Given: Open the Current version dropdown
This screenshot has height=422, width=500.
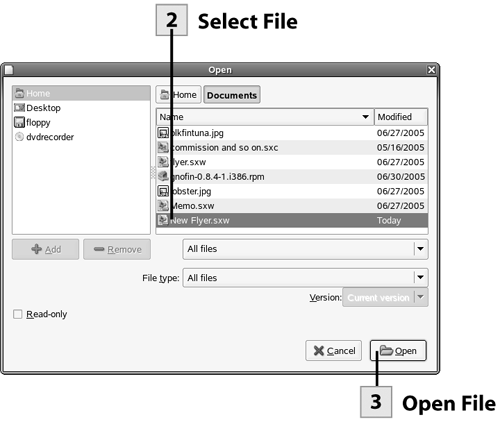Looking at the screenshot, I should pyautogui.click(x=385, y=297).
